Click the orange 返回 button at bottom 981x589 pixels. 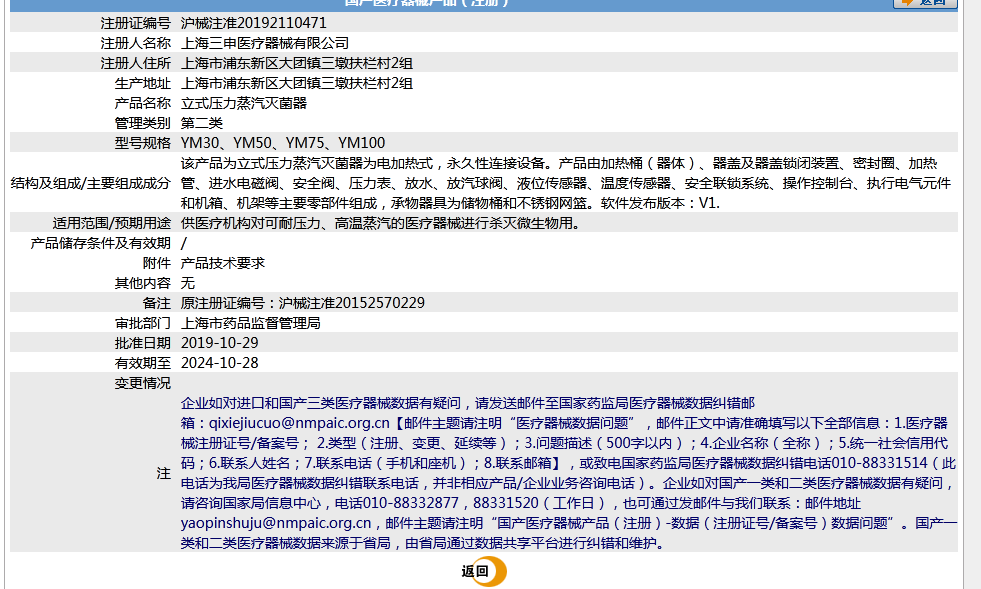[484, 571]
